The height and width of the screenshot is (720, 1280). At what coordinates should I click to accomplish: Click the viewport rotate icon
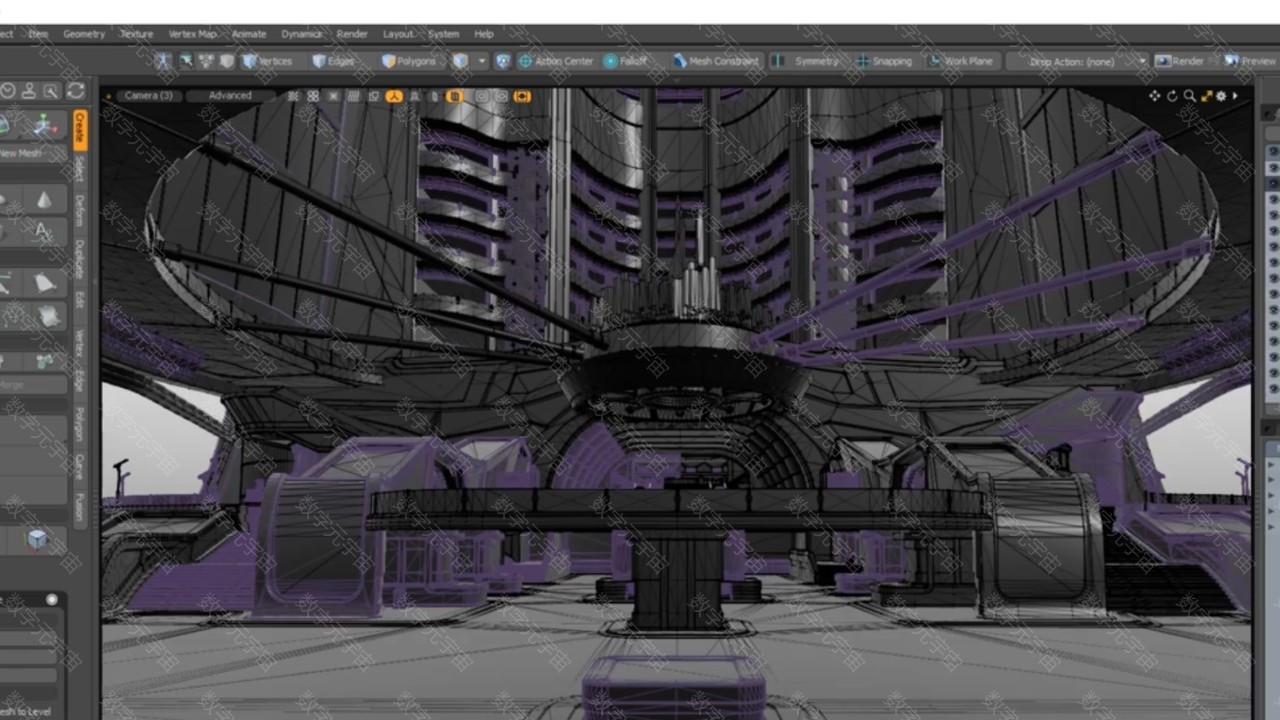click(1172, 96)
